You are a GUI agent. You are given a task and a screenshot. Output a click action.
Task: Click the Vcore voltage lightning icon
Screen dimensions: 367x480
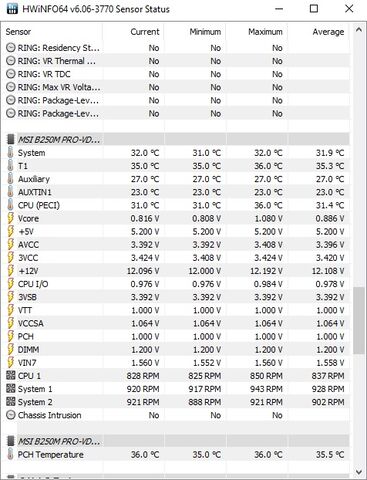tap(11, 218)
